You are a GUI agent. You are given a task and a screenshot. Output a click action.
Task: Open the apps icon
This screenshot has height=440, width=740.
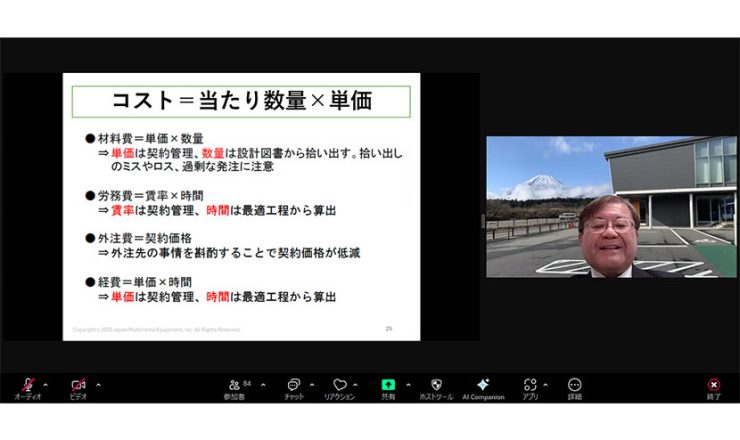pos(530,385)
